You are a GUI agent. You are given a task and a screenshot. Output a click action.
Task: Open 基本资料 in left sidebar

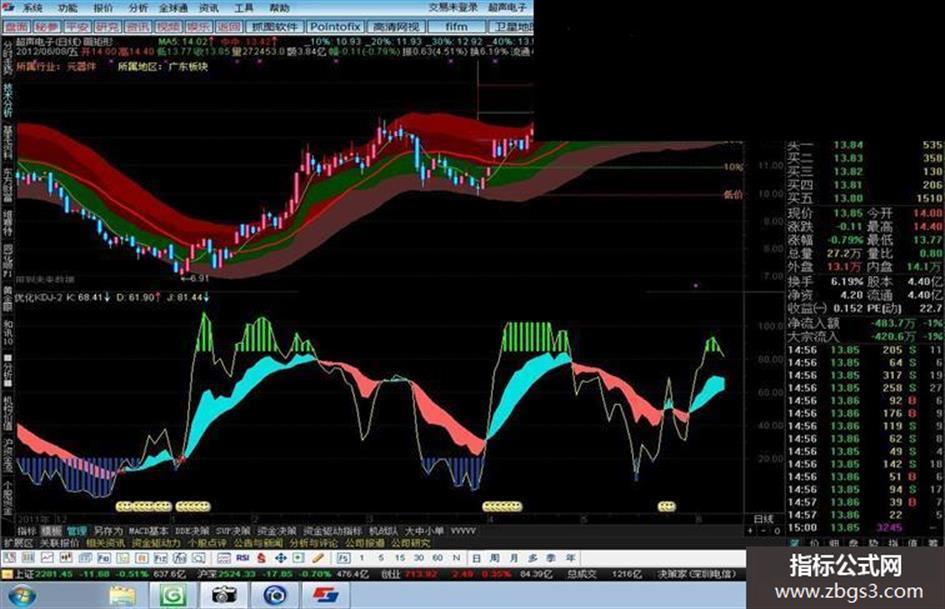point(7,143)
